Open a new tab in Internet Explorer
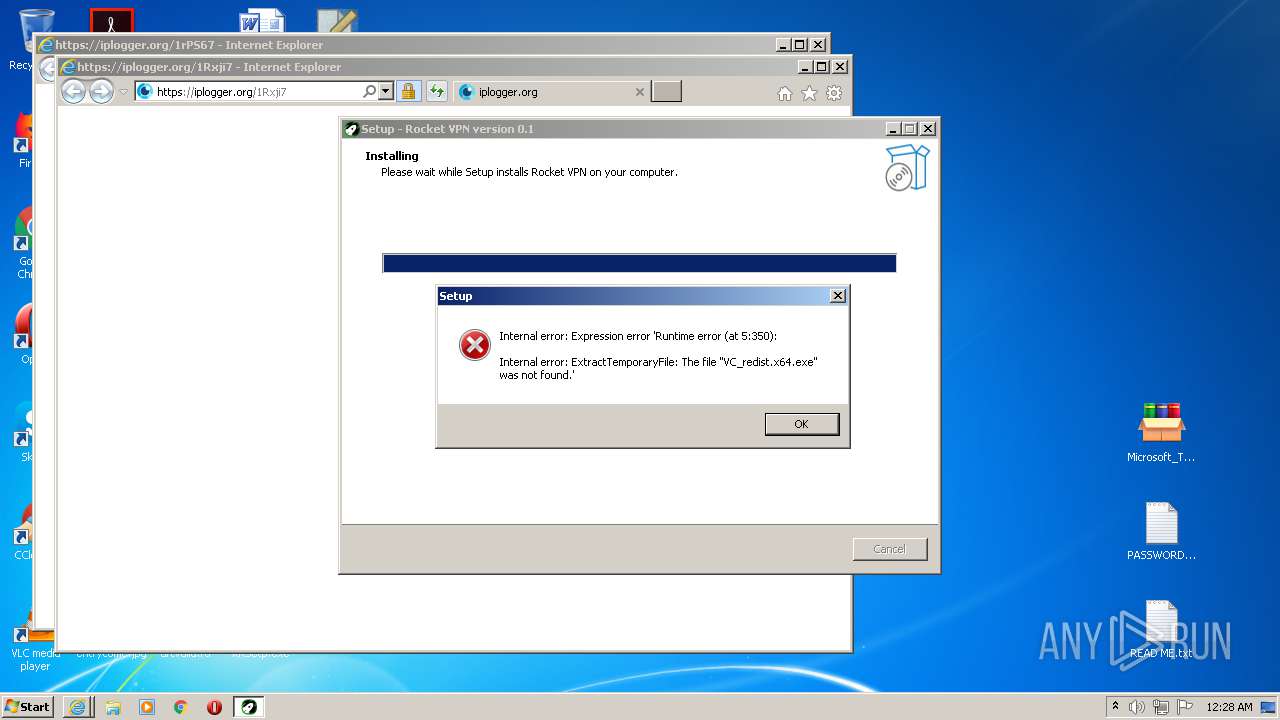The image size is (1280, 720). [666, 92]
